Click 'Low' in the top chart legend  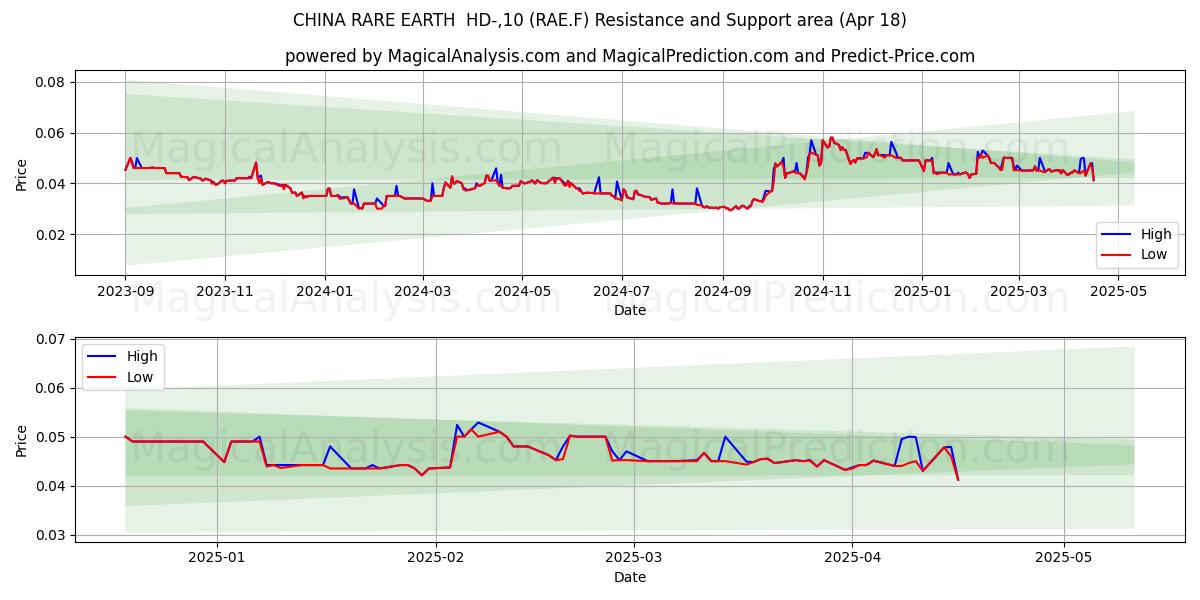[x=1155, y=254]
